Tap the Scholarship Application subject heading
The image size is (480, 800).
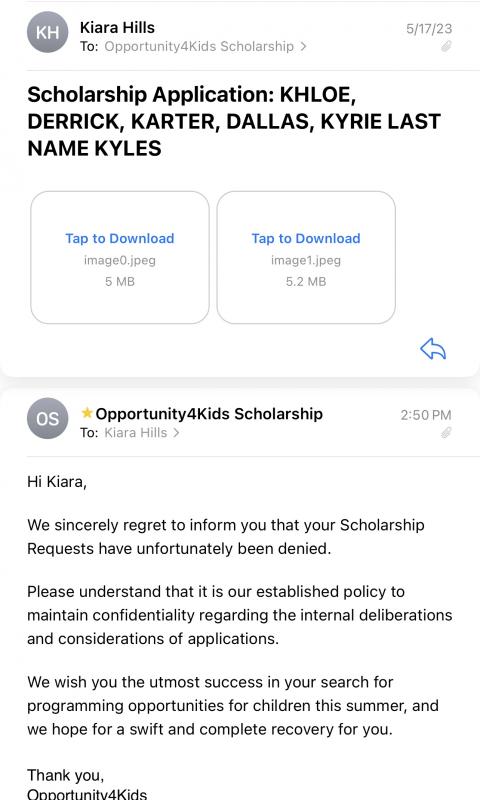tap(234, 121)
